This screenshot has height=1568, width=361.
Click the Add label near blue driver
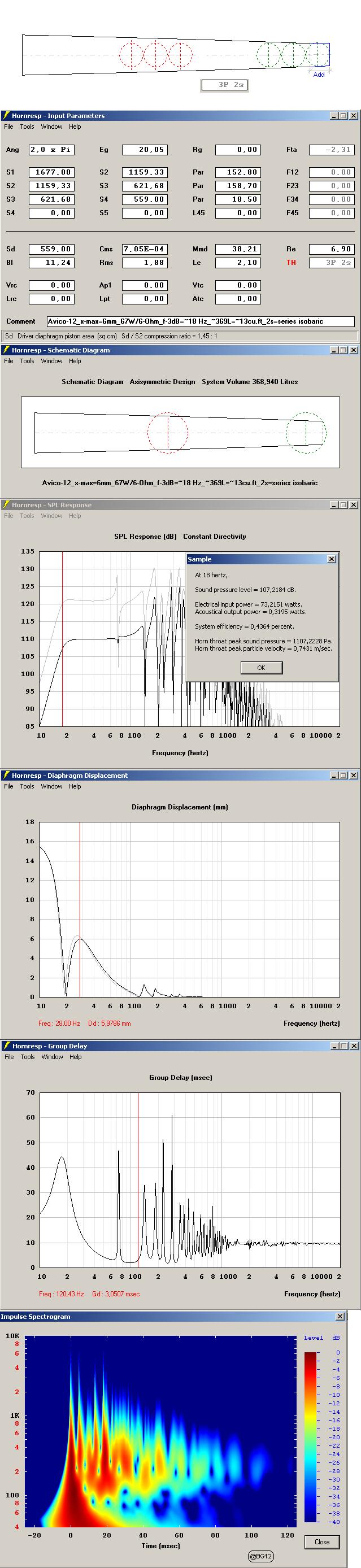point(319,74)
